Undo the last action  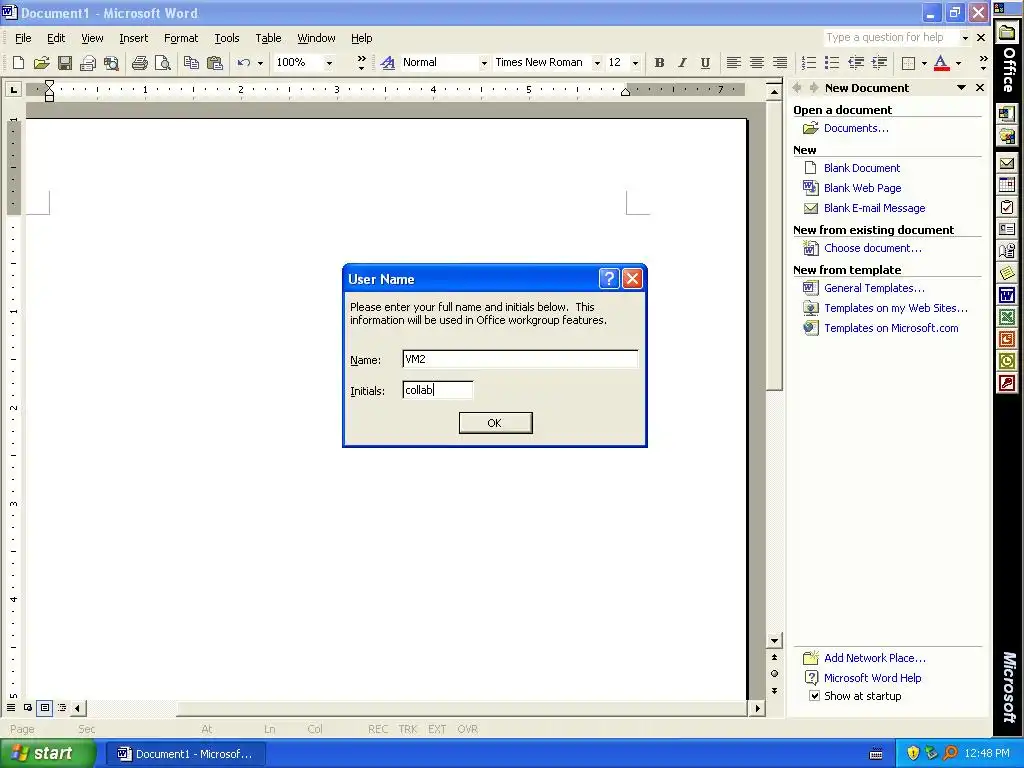click(244, 63)
